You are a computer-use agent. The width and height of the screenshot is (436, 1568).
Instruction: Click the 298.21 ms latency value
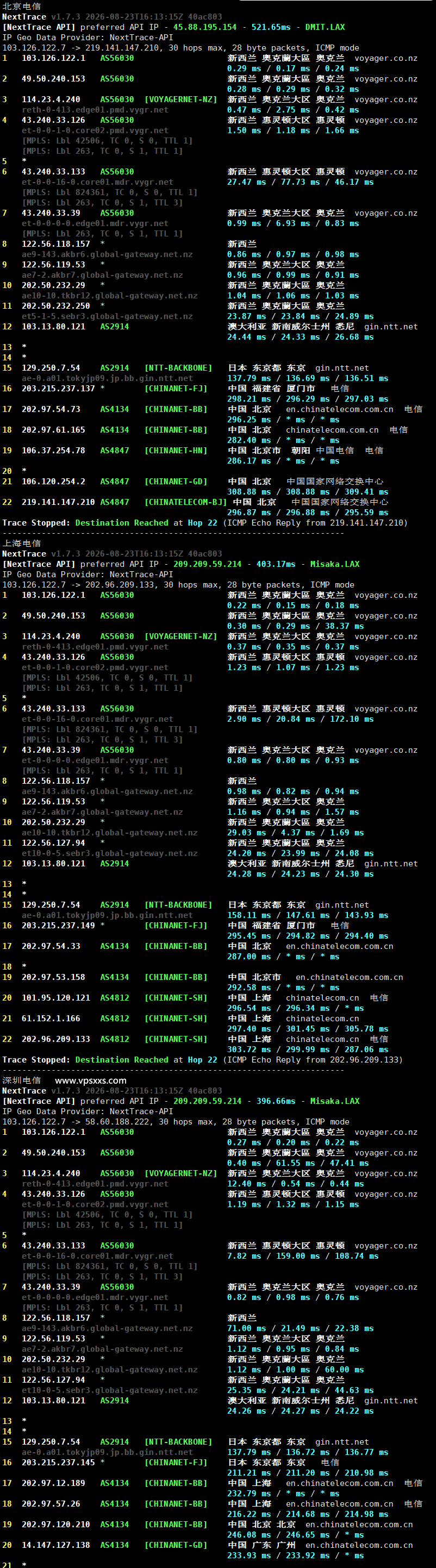tap(248, 399)
